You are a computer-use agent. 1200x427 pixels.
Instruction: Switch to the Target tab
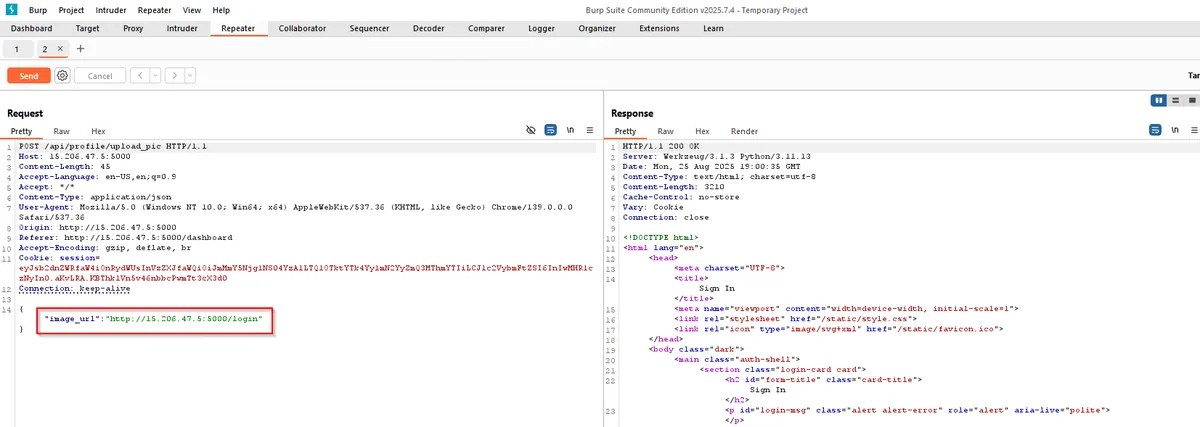pyautogui.click(x=87, y=29)
